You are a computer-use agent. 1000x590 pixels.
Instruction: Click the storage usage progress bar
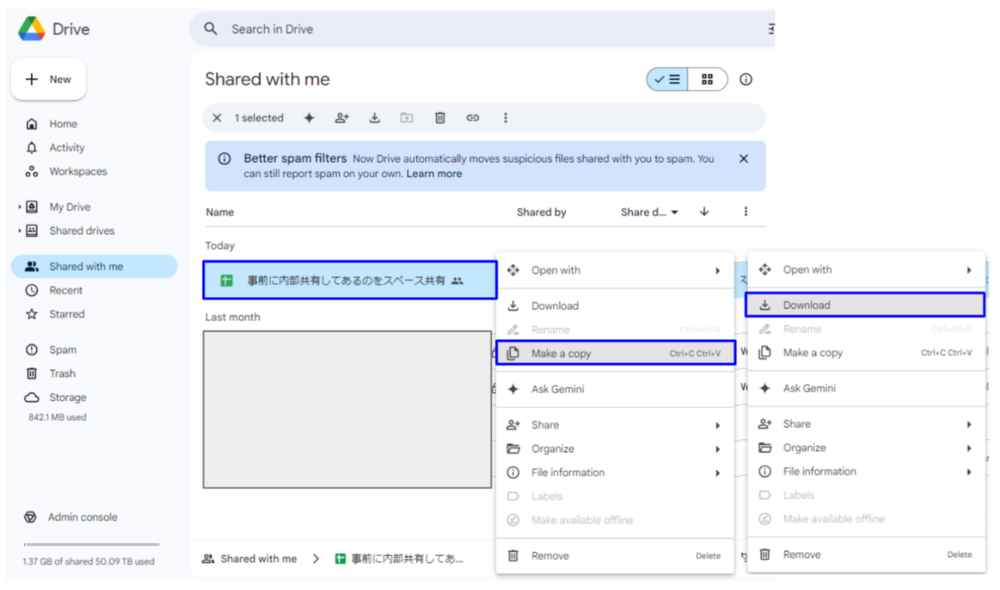90,543
